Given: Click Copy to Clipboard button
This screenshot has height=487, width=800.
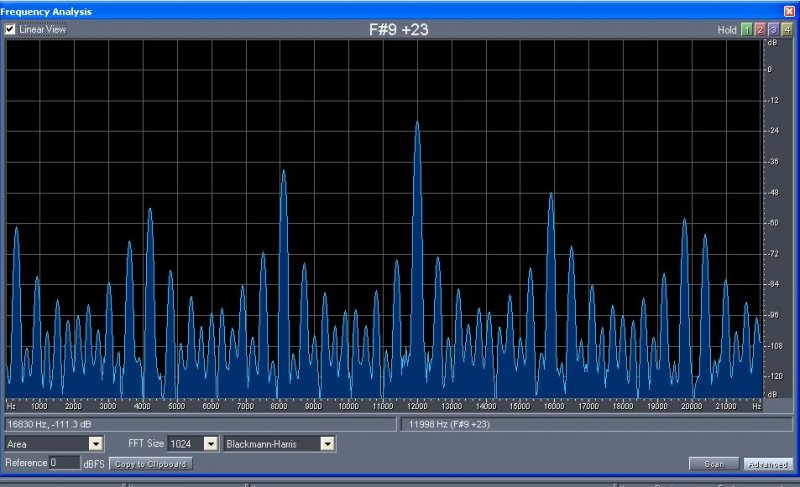Looking at the screenshot, I should coord(151,464).
